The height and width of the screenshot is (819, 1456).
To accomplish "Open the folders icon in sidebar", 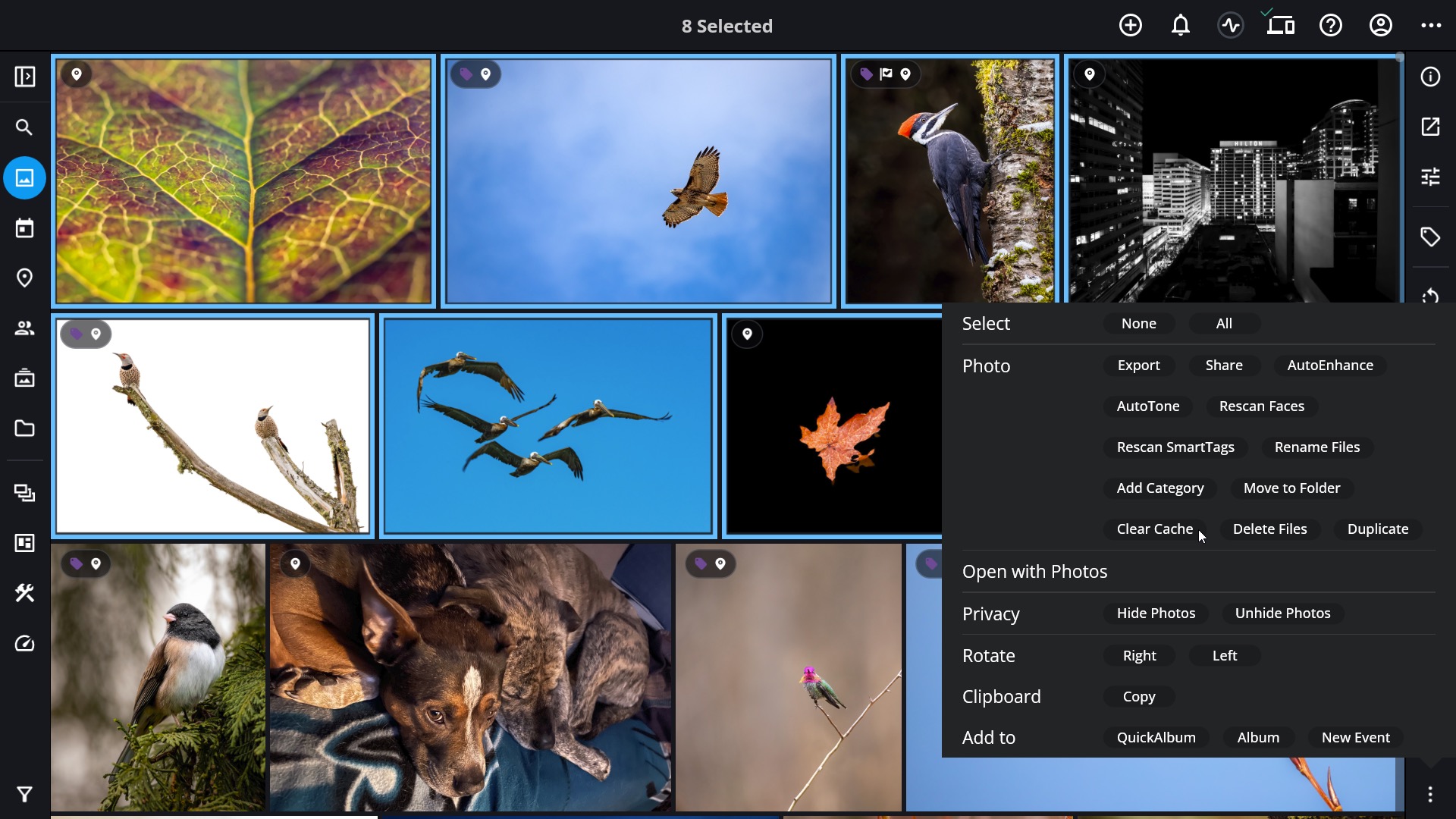I will (x=24, y=428).
